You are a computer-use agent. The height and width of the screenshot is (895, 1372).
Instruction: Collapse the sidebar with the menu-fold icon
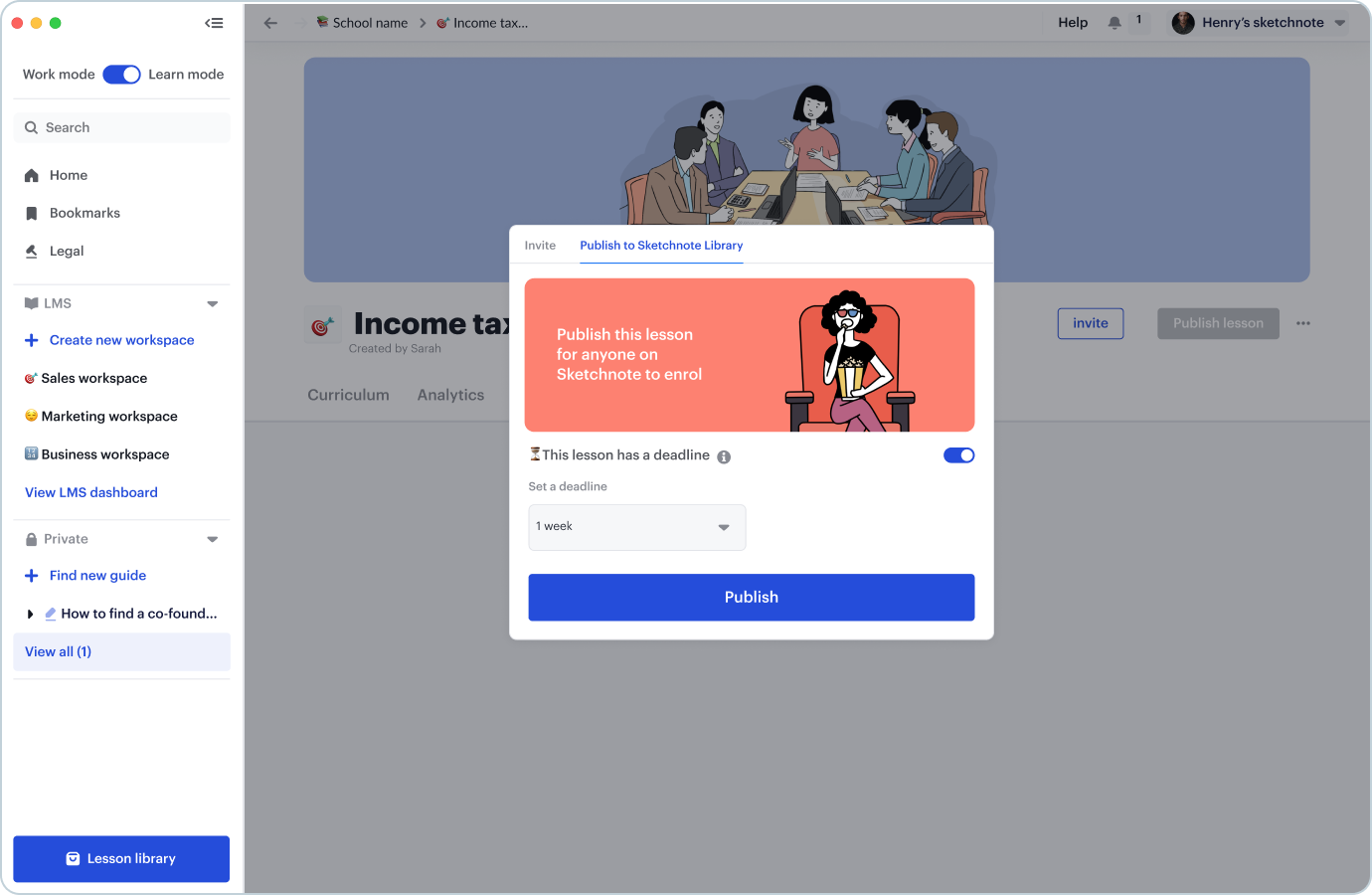point(214,23)
